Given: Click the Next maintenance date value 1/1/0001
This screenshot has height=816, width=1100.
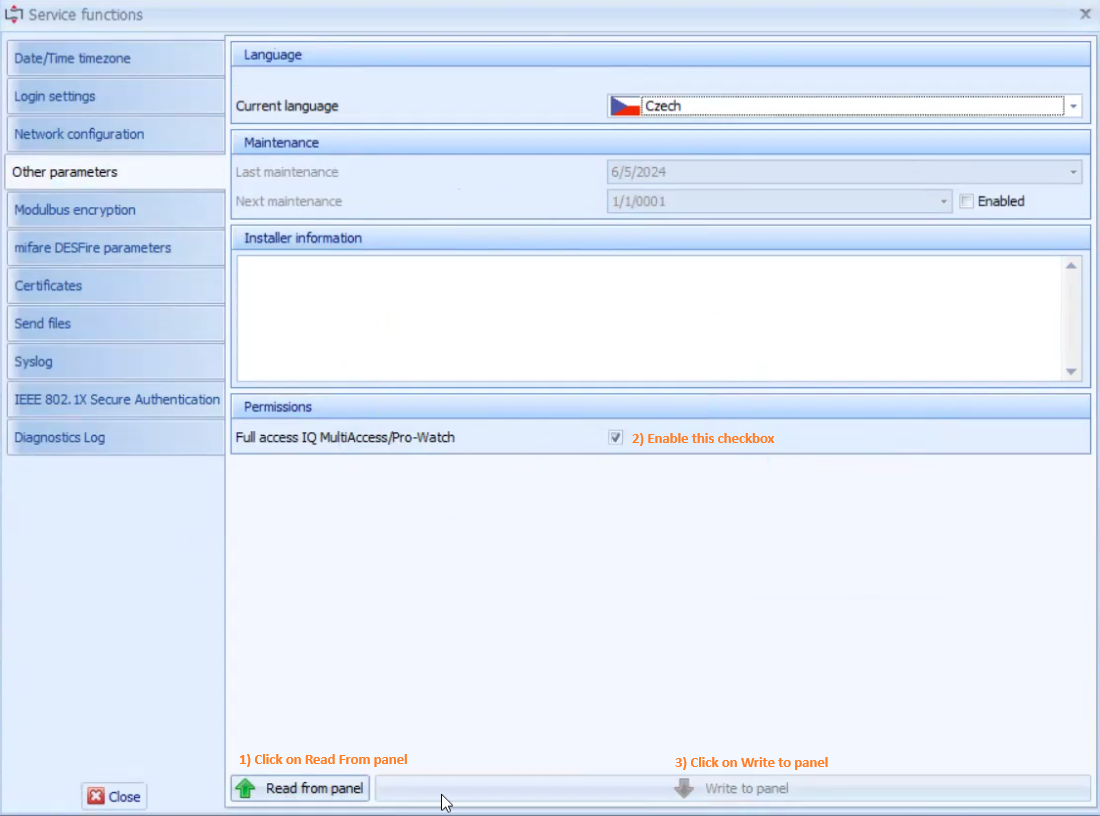Looking at the screenshot, I should (x=638, y=201).
